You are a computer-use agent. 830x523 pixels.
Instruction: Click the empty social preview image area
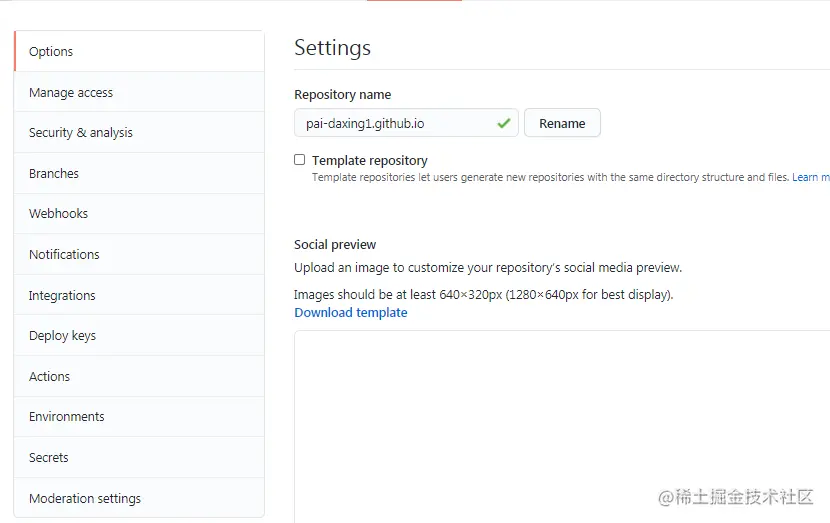point(560,420)
